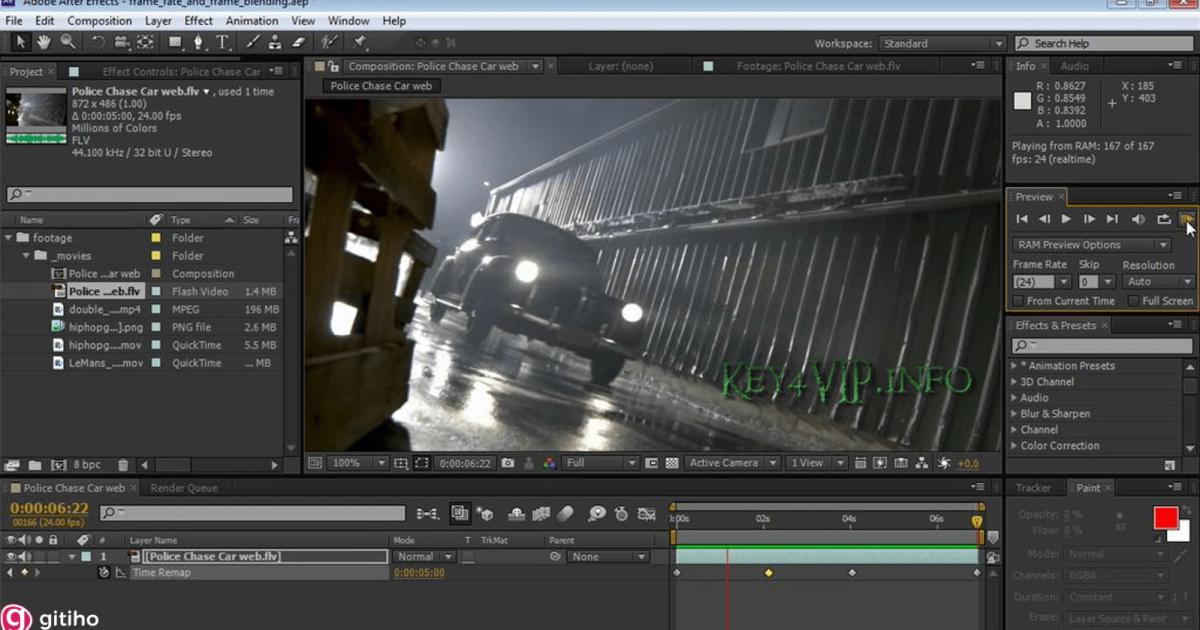The image size is (1200, 630).
Task: Select the Zoom magnifier tool
Action: click(x=68, y=42)
